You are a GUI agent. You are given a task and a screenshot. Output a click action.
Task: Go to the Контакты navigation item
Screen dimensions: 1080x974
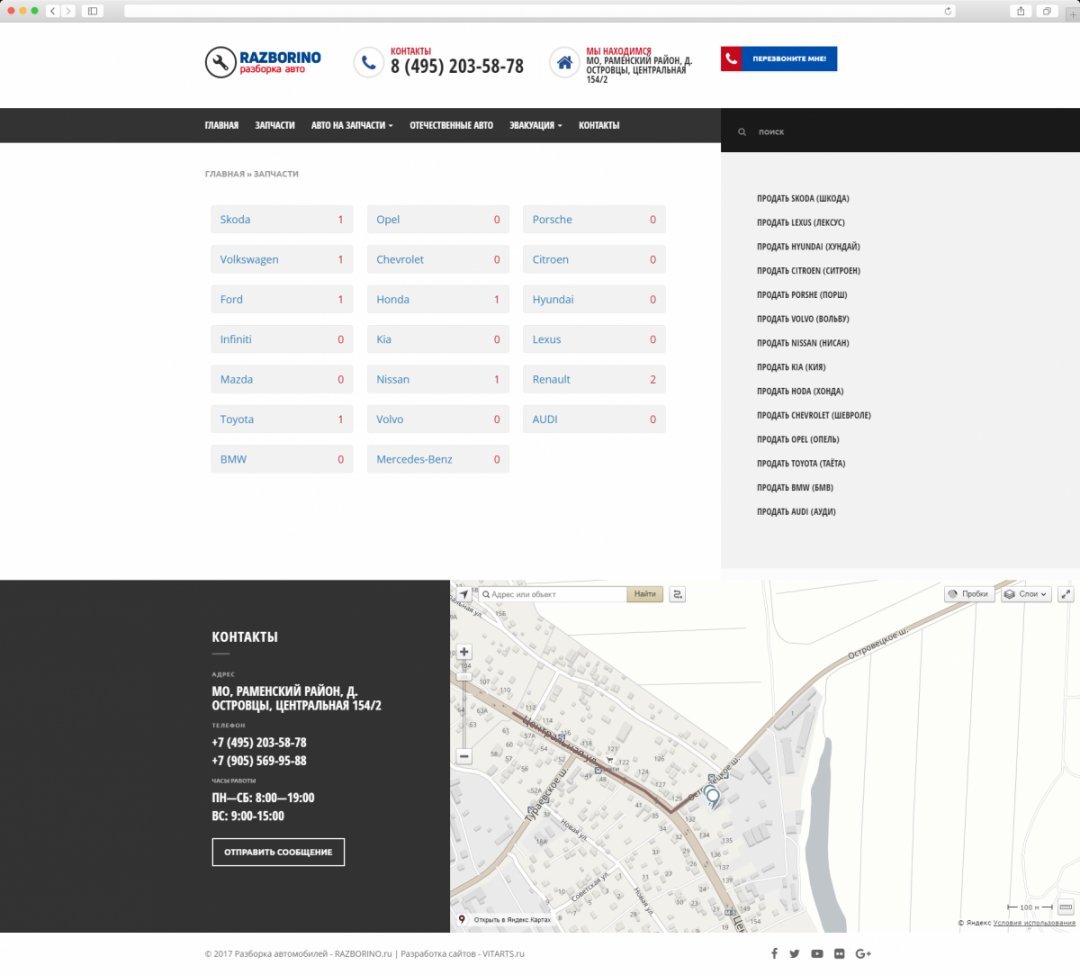599,125
